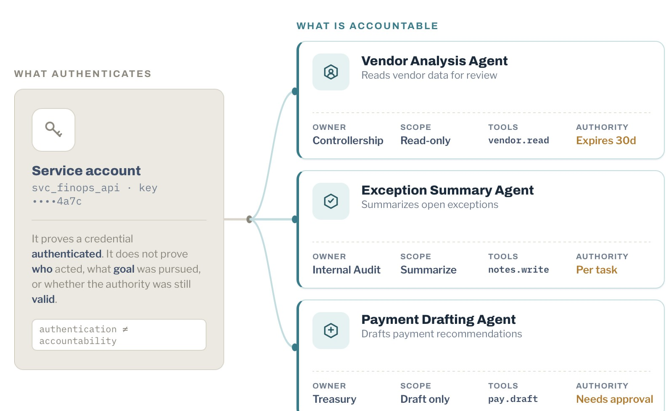Image resolution: width=668 pixels, height=411 pixels.
Task: Click the connector dot on Exception Summary card
Action: (x=295, y=219)
